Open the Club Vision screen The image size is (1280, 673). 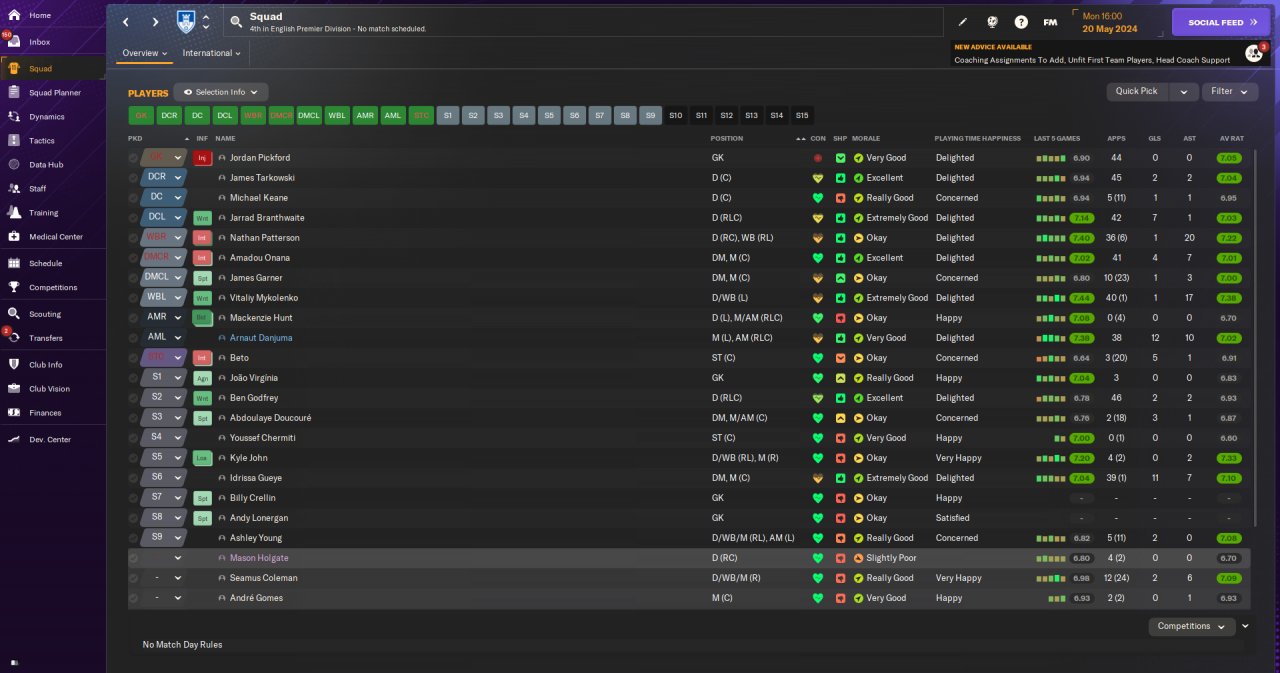[x=49, y=388]
